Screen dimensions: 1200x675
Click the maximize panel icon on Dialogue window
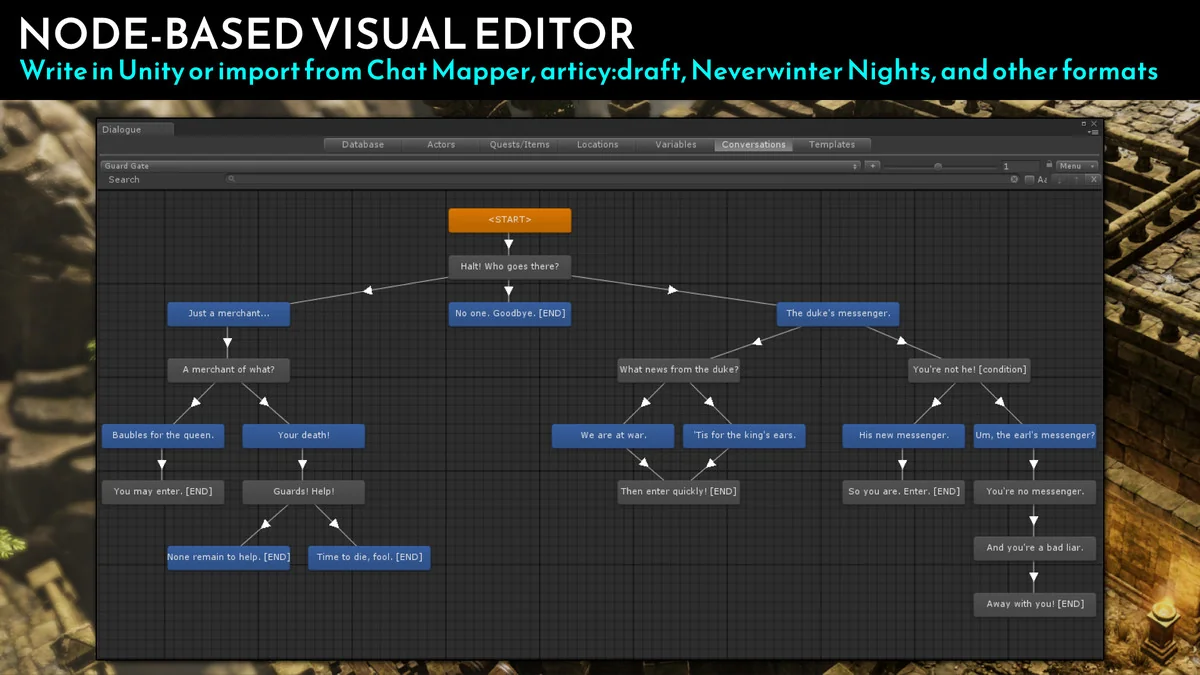pos(1084,124)
